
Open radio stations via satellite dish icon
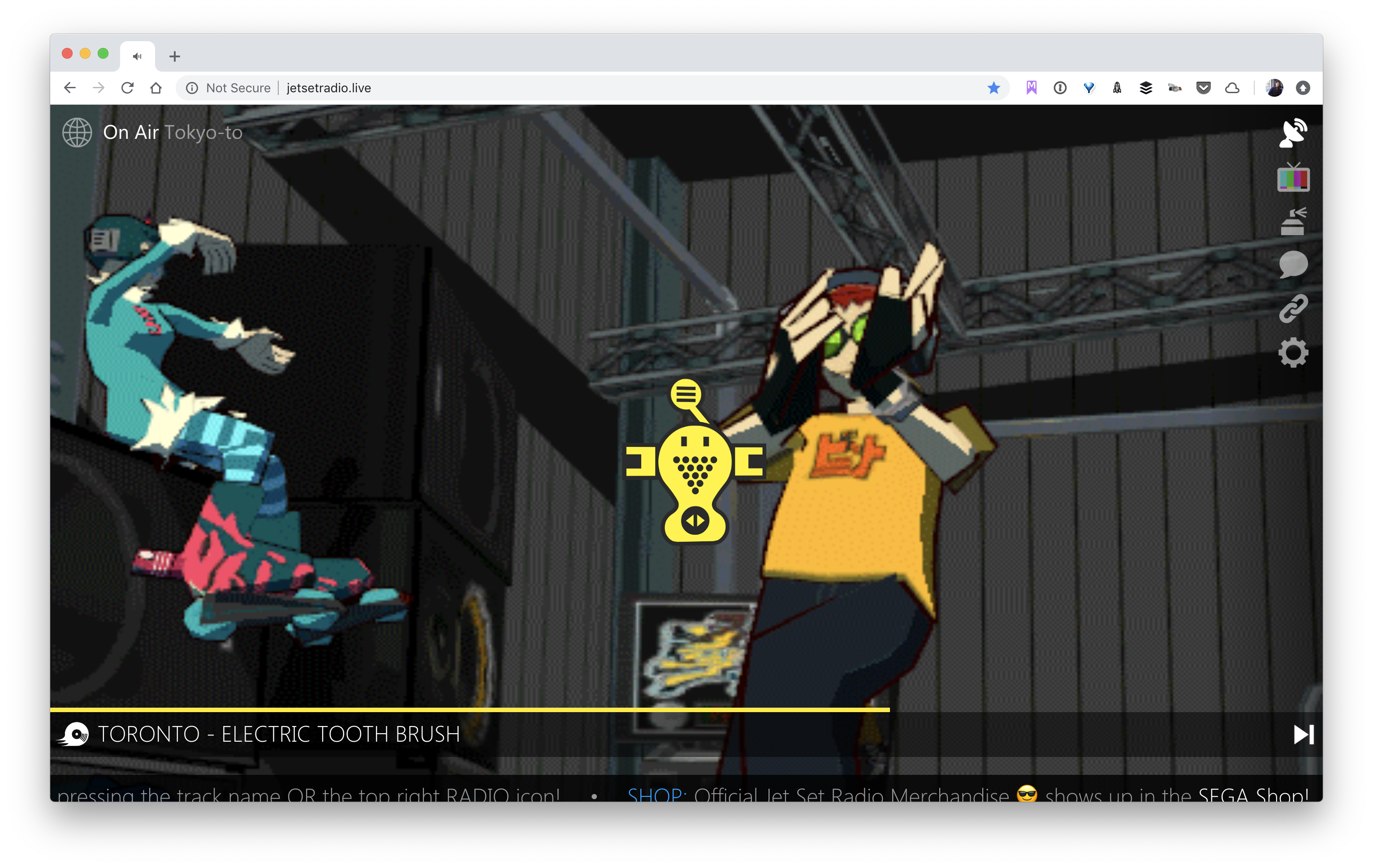point(1293,133)
